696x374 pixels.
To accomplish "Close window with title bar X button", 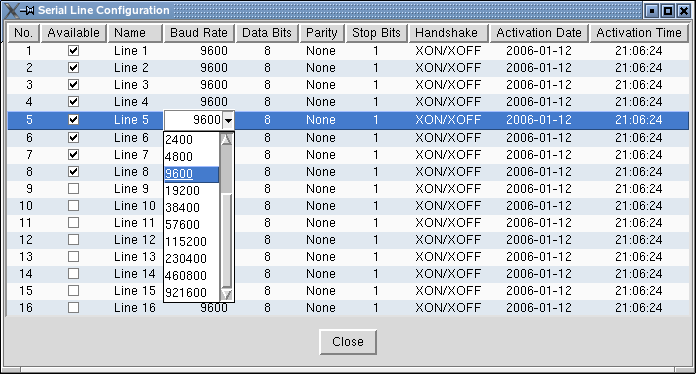I will pos(684,11).
